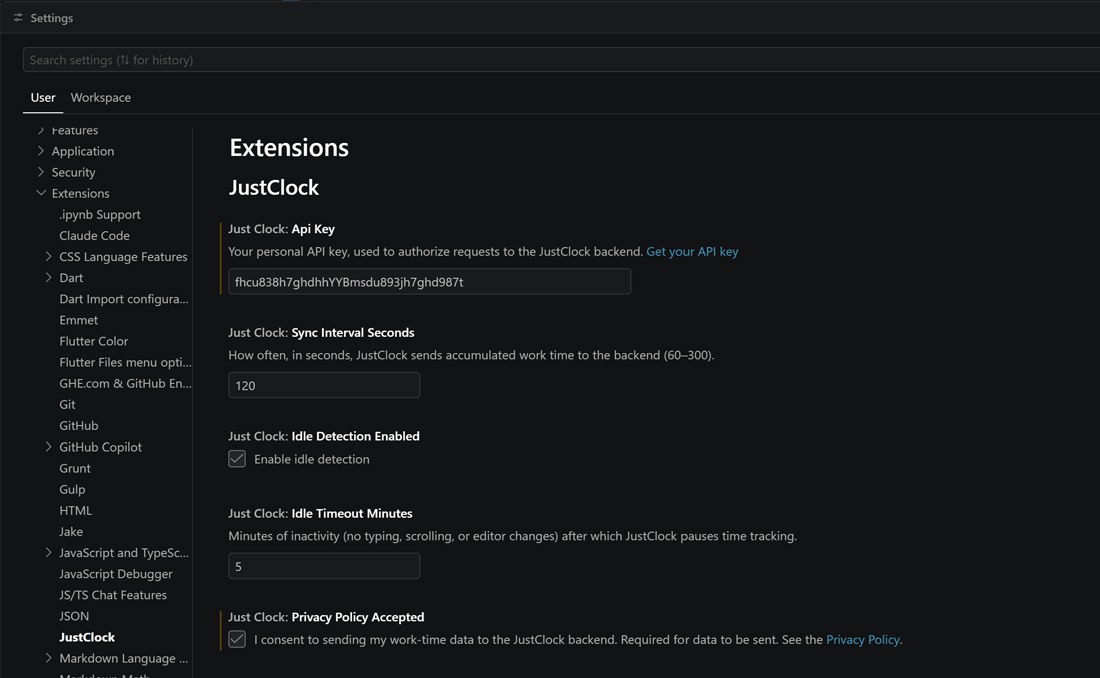1100x678 pixels.
Task: Select JavaScript Debugger tree item
Action: point(116,574)
